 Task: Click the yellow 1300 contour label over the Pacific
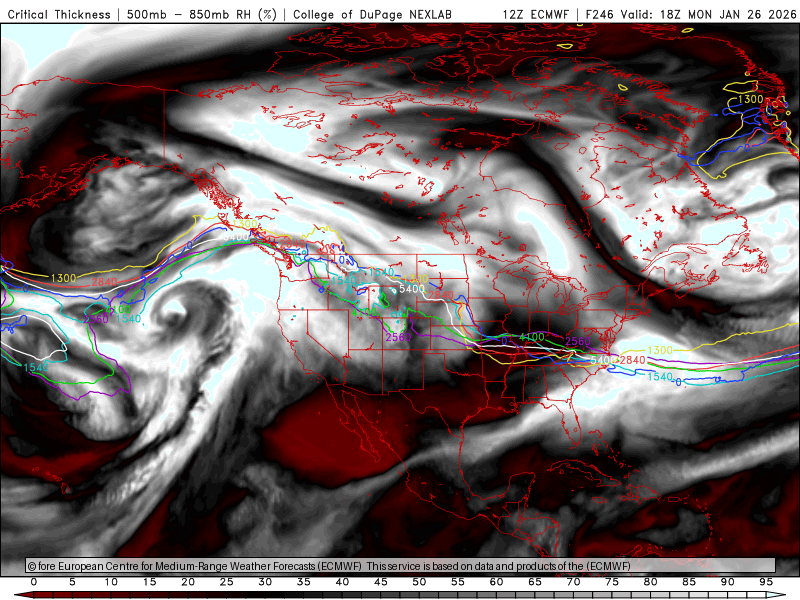pos(63,278)
